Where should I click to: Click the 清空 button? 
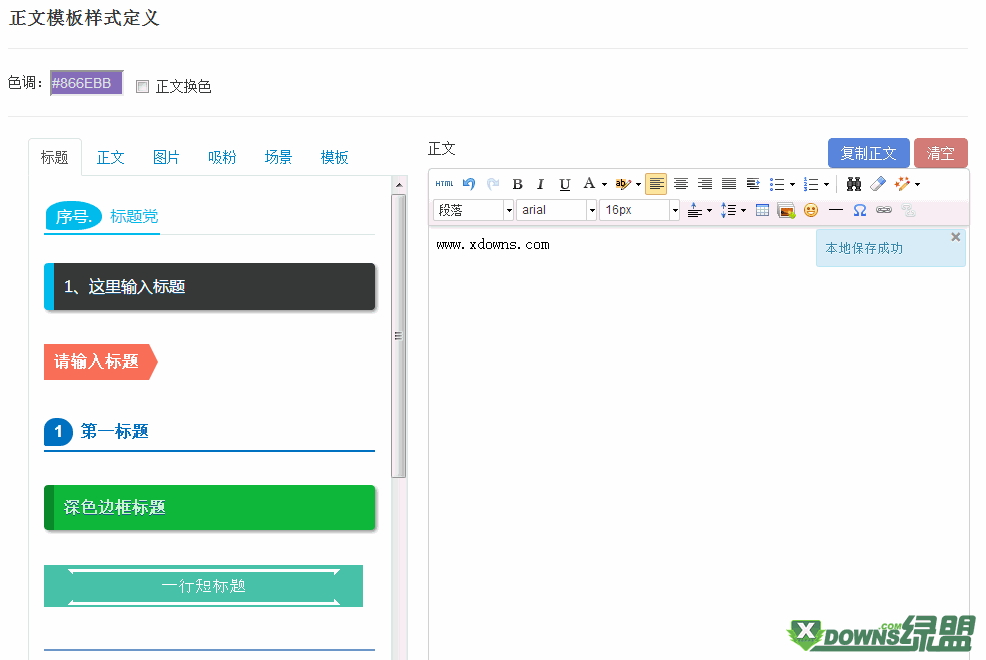coord(941,153)
